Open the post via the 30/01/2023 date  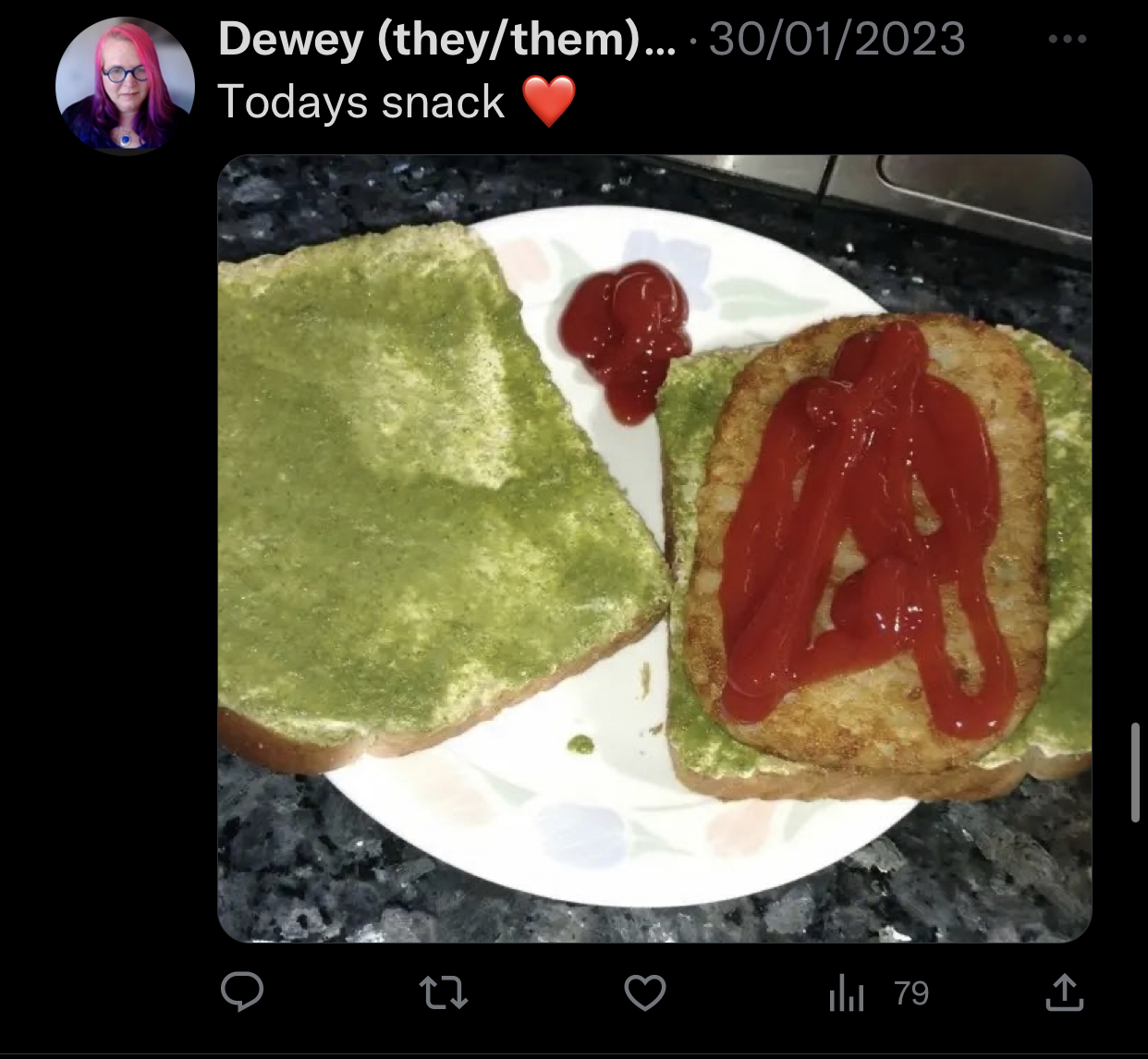tap(837, 39)
